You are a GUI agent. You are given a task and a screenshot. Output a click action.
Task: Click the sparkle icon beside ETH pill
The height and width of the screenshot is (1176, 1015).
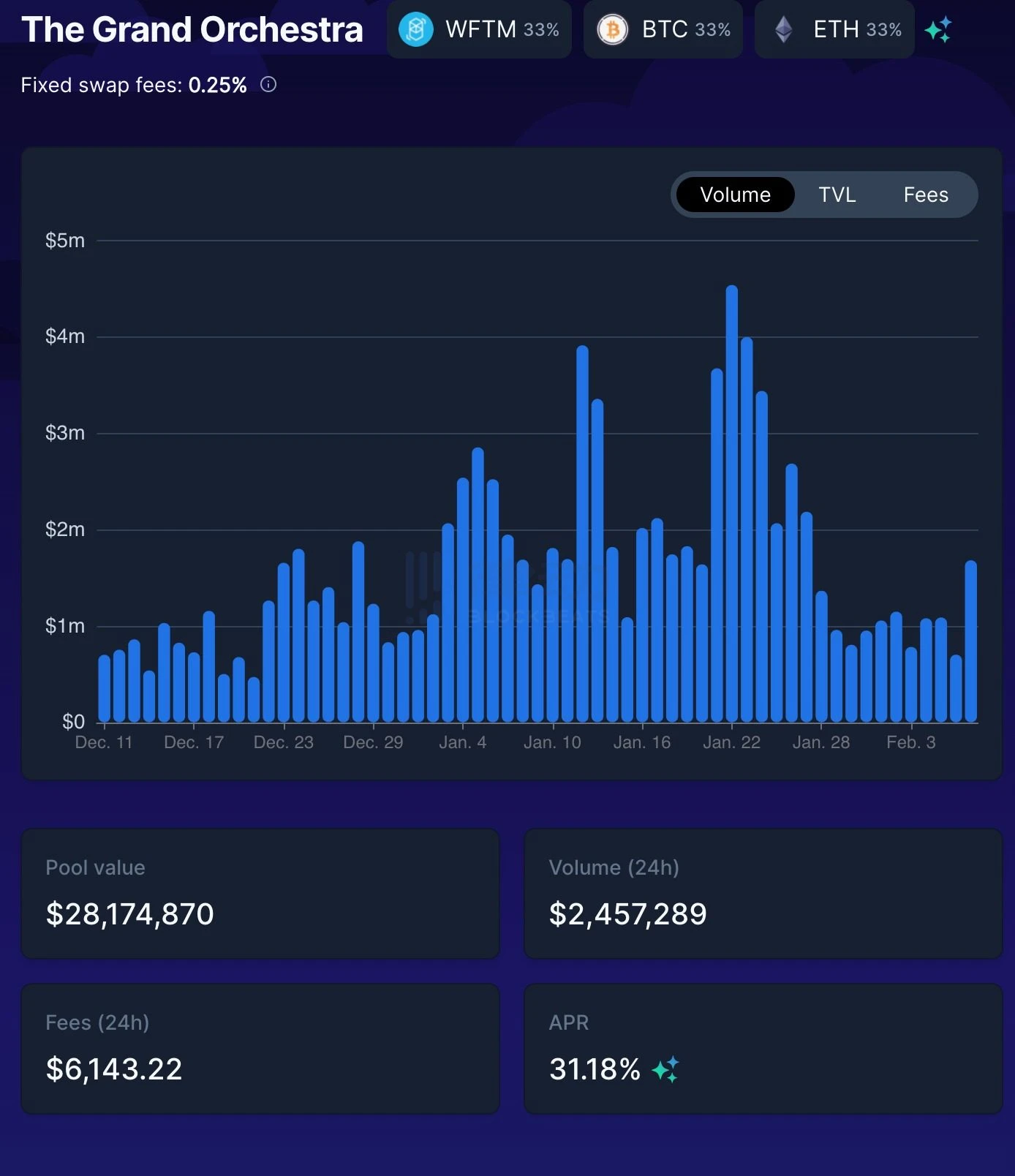pos(938,29)
